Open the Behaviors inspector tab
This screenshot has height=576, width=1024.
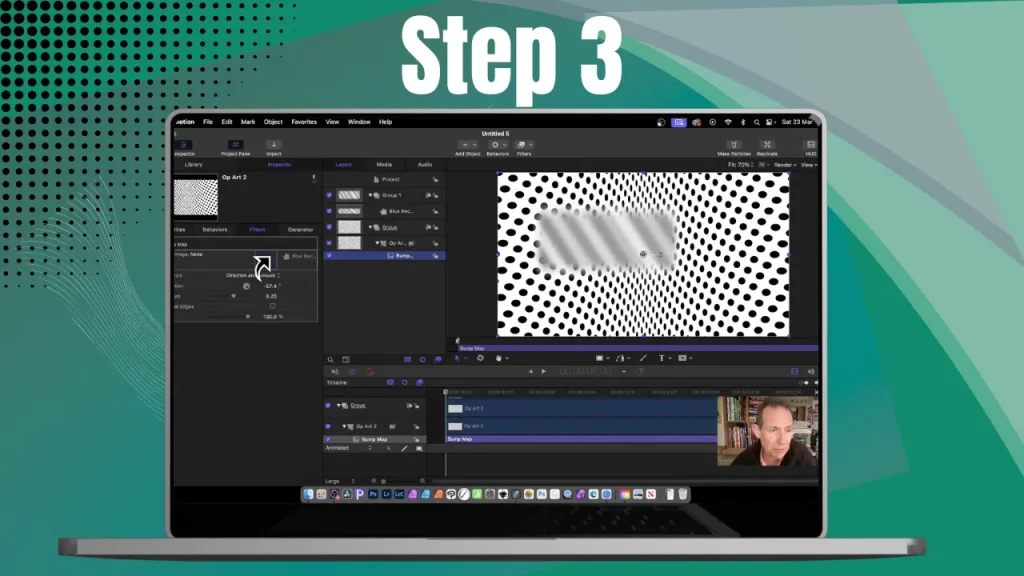[x=215, y=230]
